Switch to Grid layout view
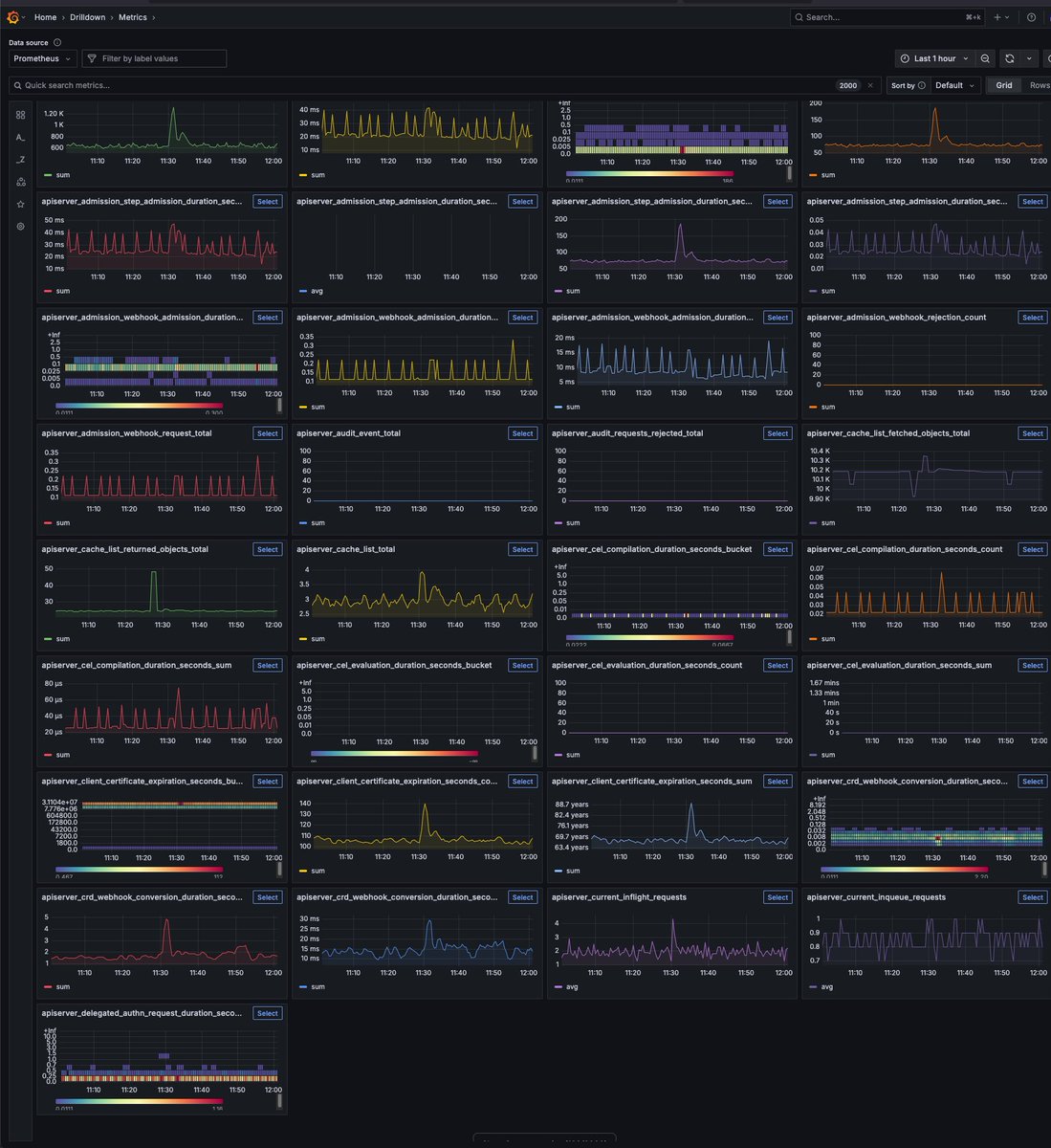Screen dimensions: 1051x1148 pyautogui.click(x=1004, y=85)
